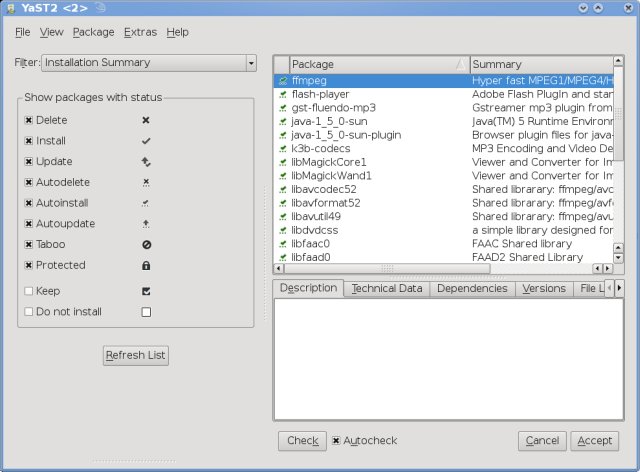Switch to the Dependencies tab
Screen dimensions: 640x472
pyautogui.click(x=472, y=289)
